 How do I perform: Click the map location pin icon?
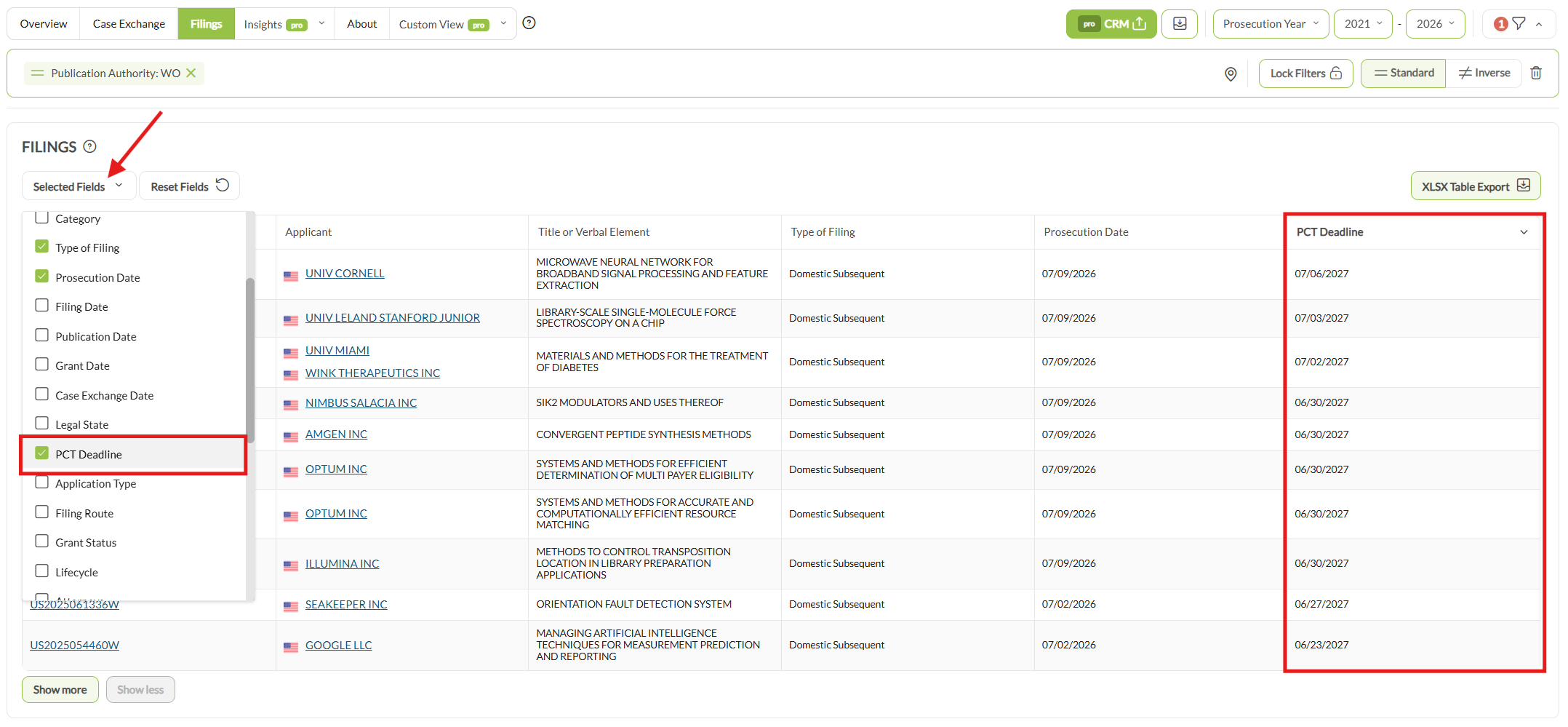[x=1231, y=74]
